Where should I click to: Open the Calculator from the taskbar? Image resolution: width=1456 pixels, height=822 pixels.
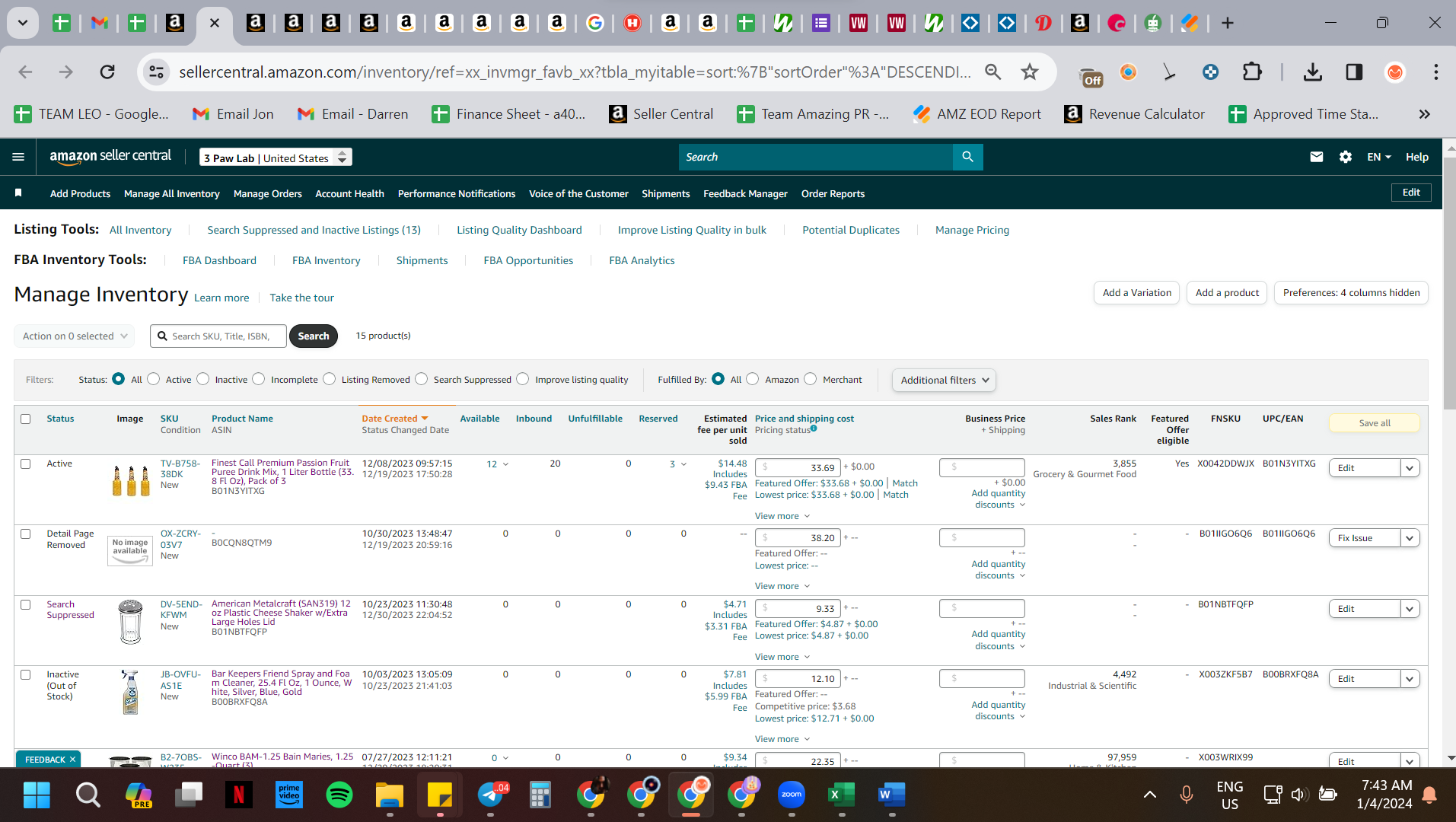540,795
